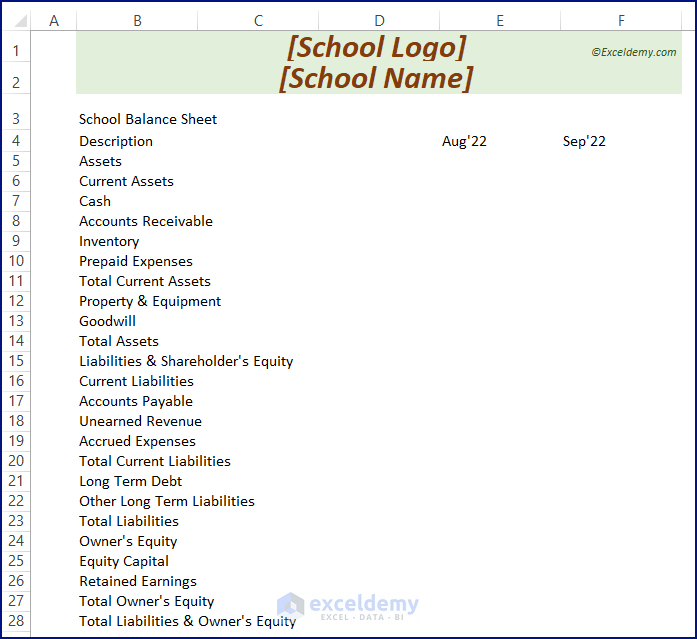Click the [School Name] title cell
The width and height of the screenshot is (697, 639).
[376, 78]
